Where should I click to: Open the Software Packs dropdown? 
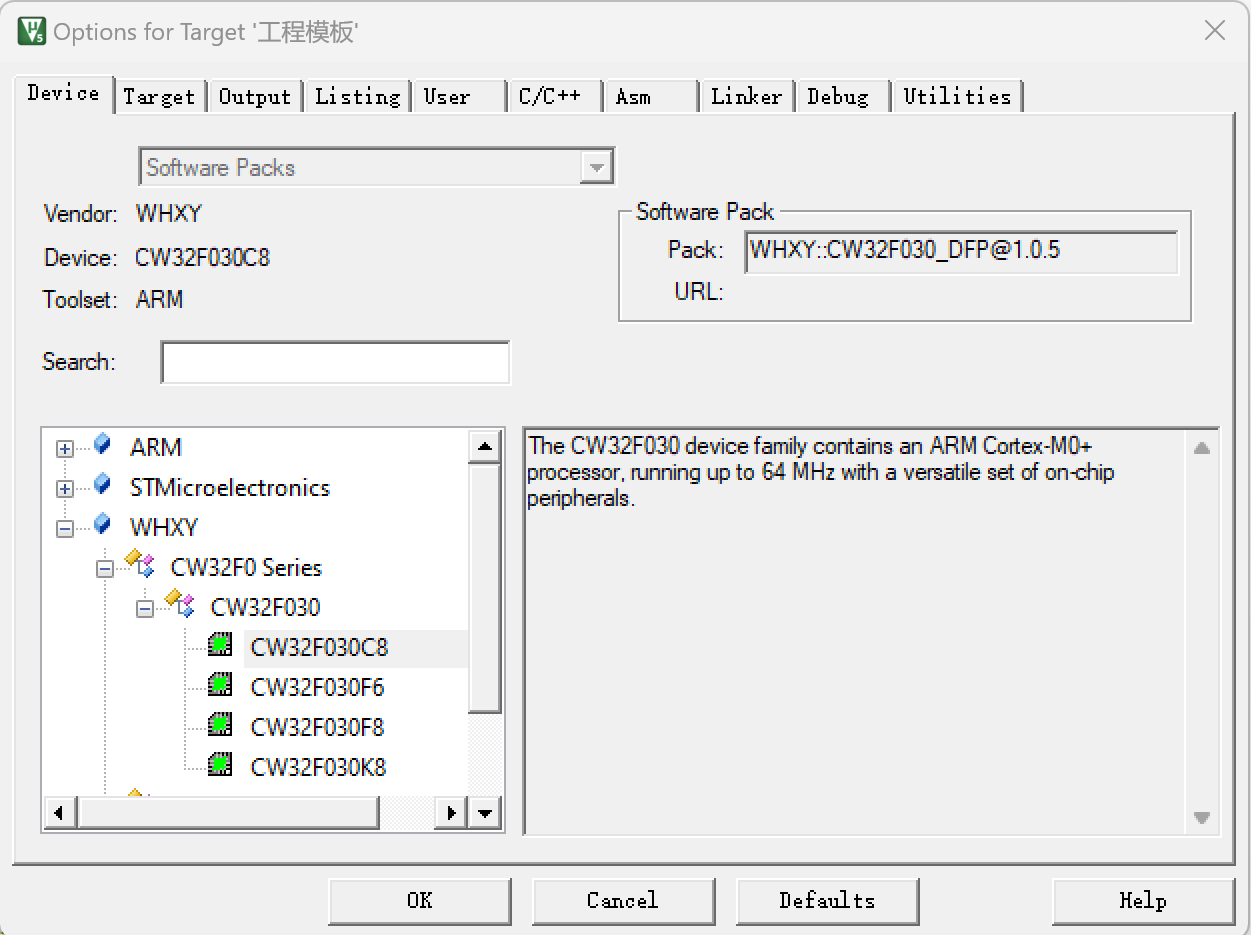596,168
